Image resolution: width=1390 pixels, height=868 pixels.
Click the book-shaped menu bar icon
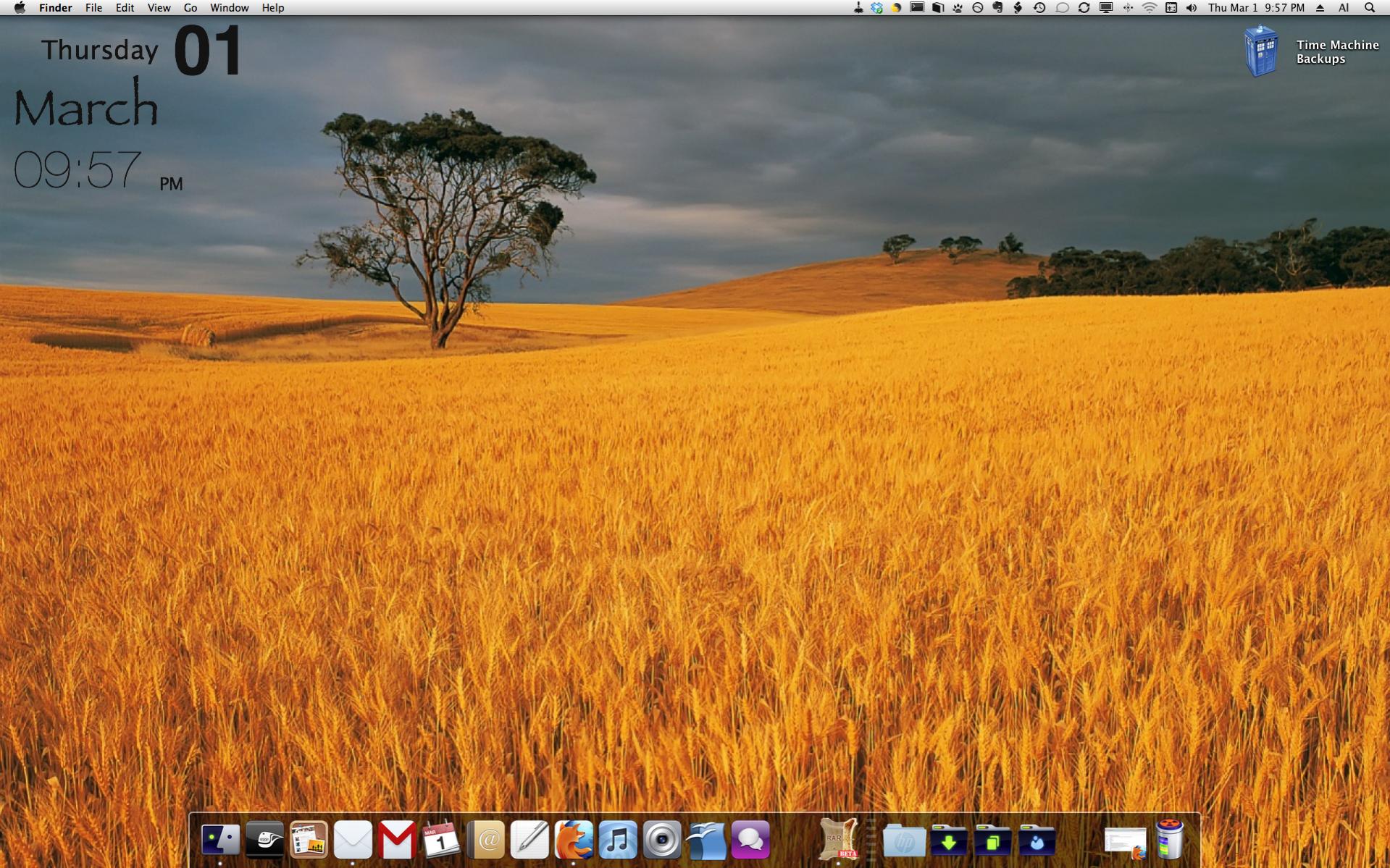tap(938, 7)
